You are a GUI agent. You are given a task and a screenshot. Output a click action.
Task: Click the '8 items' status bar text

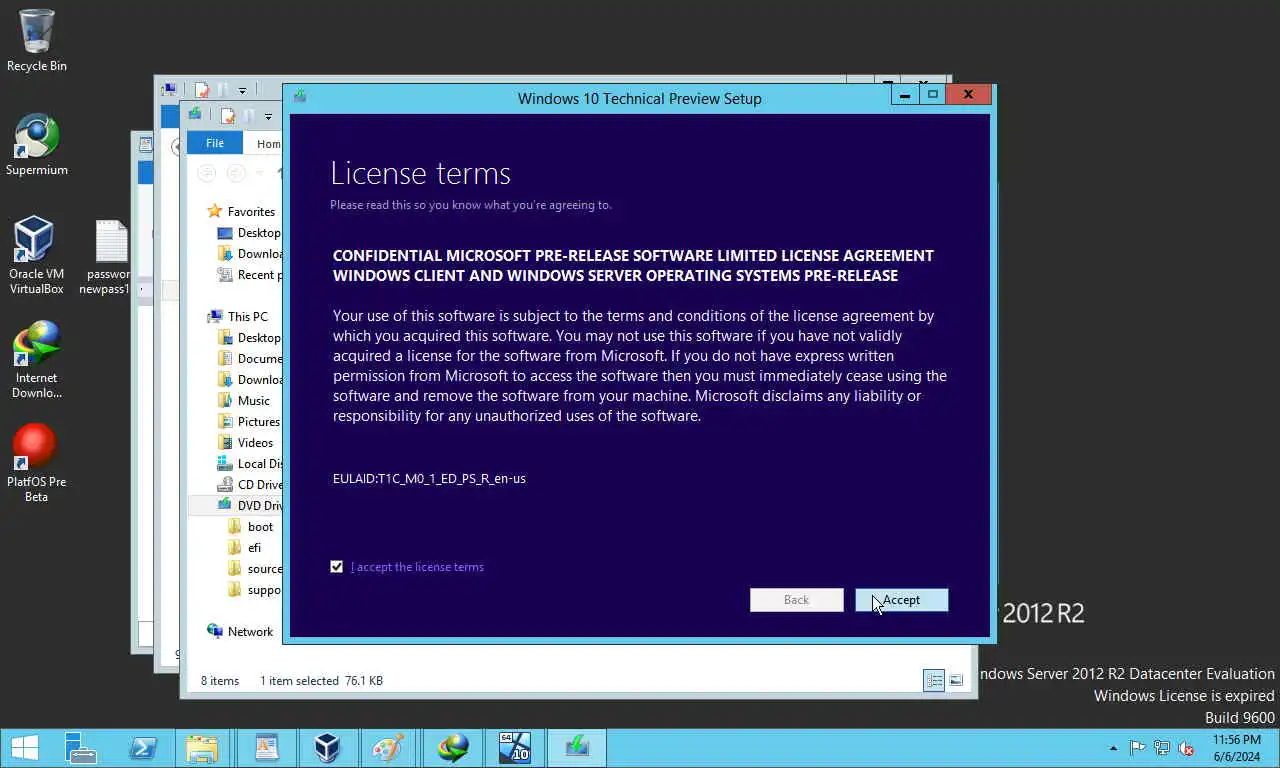(220, 681)
